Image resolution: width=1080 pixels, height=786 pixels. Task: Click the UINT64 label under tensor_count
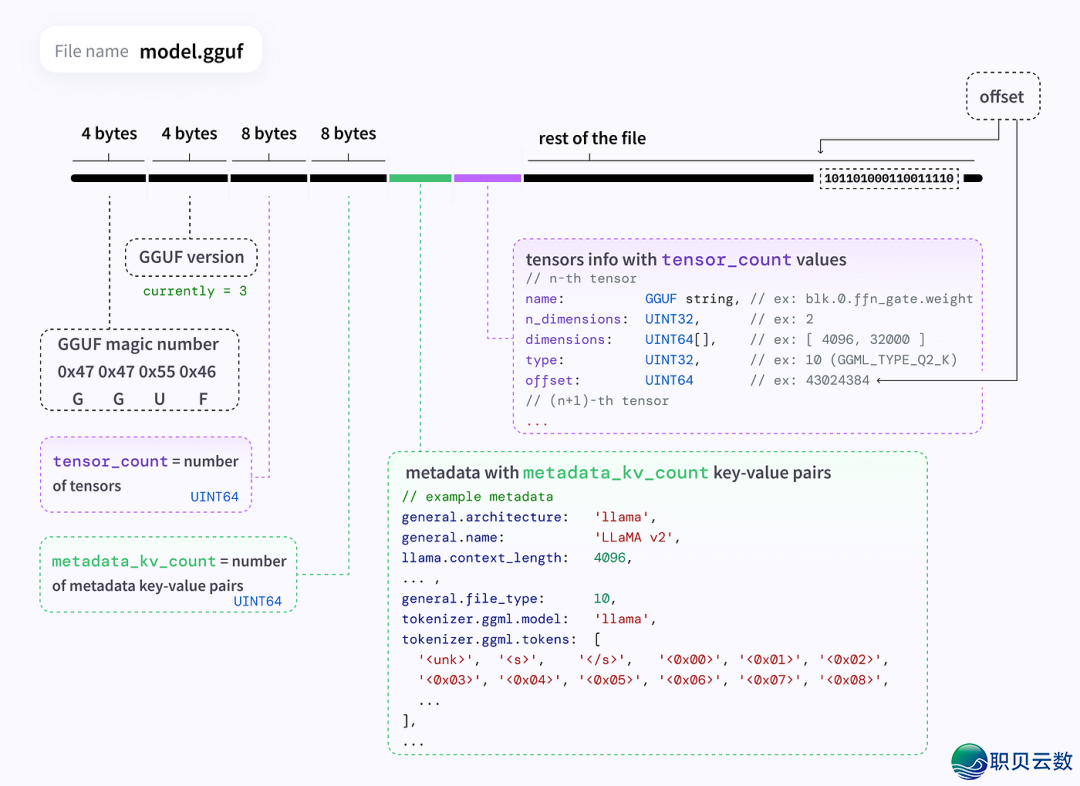click(x=214, y=496)
